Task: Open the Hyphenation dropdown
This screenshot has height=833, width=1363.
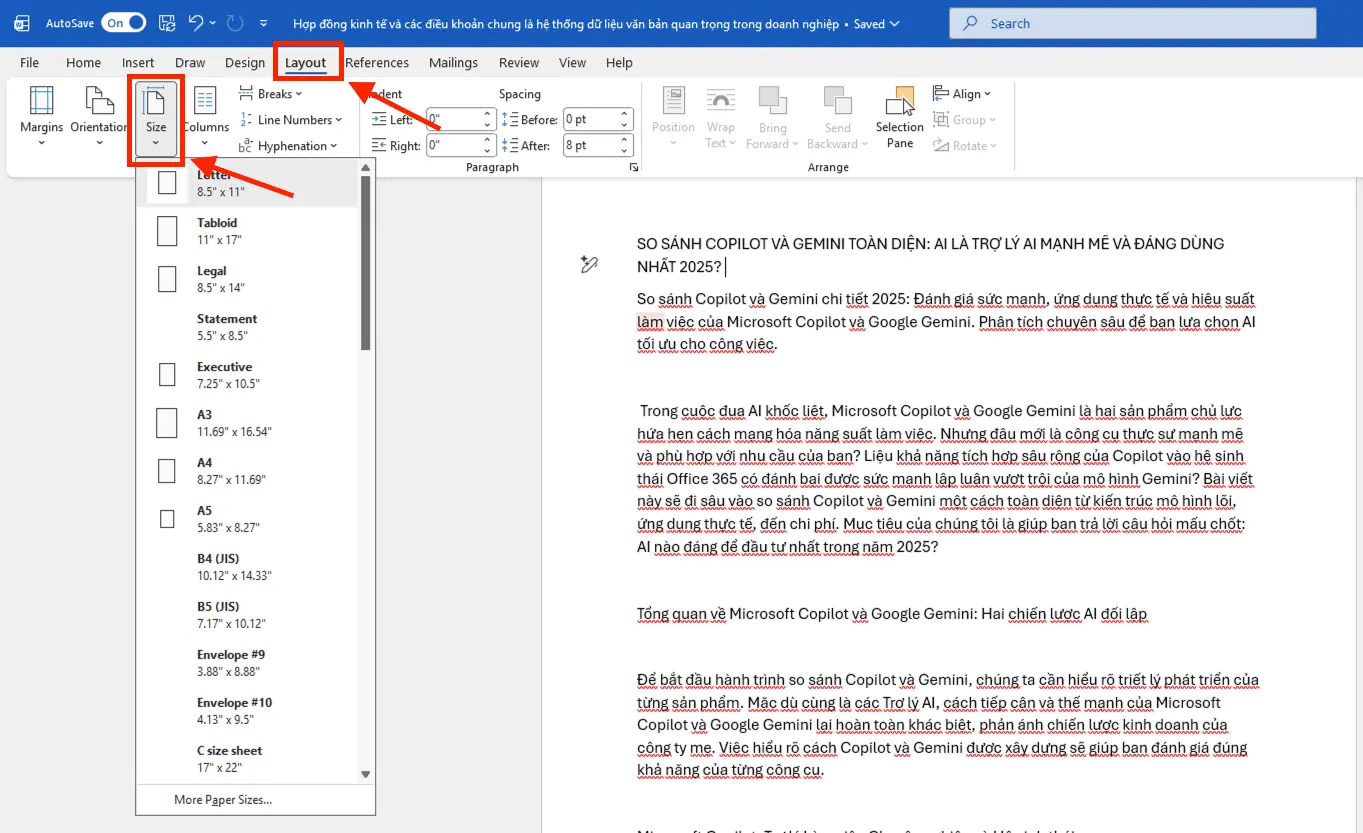Action: (x=290, y=145)
